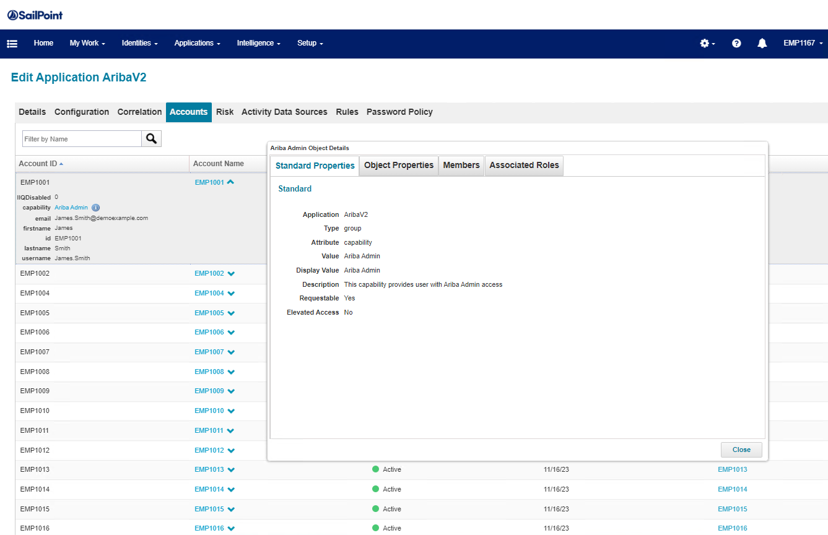Expand the EMP1015 account row
This screenshot has height=535, width=828.
231,509
